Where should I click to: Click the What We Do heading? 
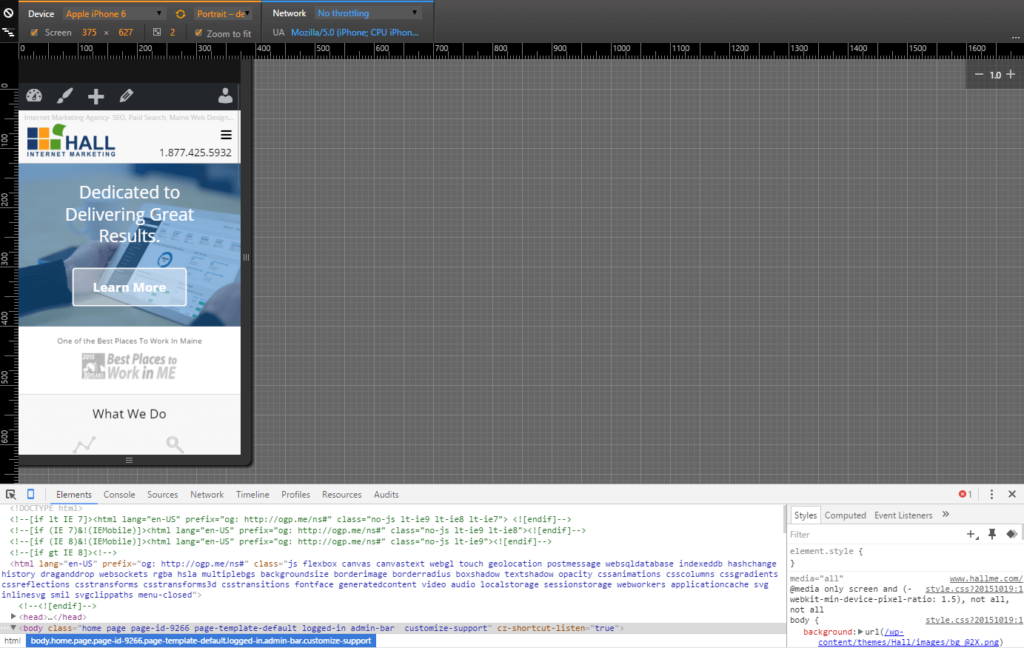pyautogui.click(x=129, y=413)
